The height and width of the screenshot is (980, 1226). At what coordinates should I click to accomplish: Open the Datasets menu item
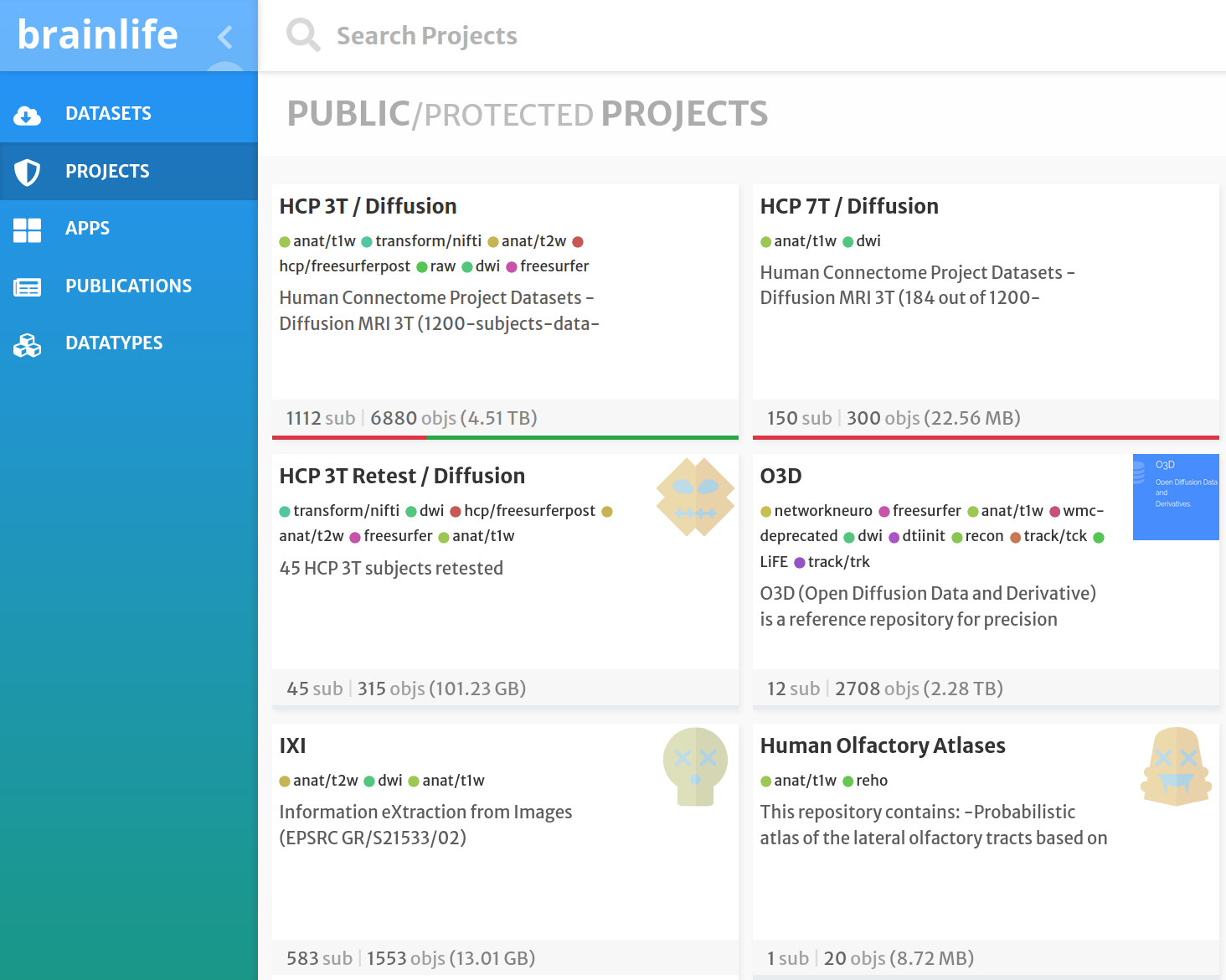(x=108, y=114)
